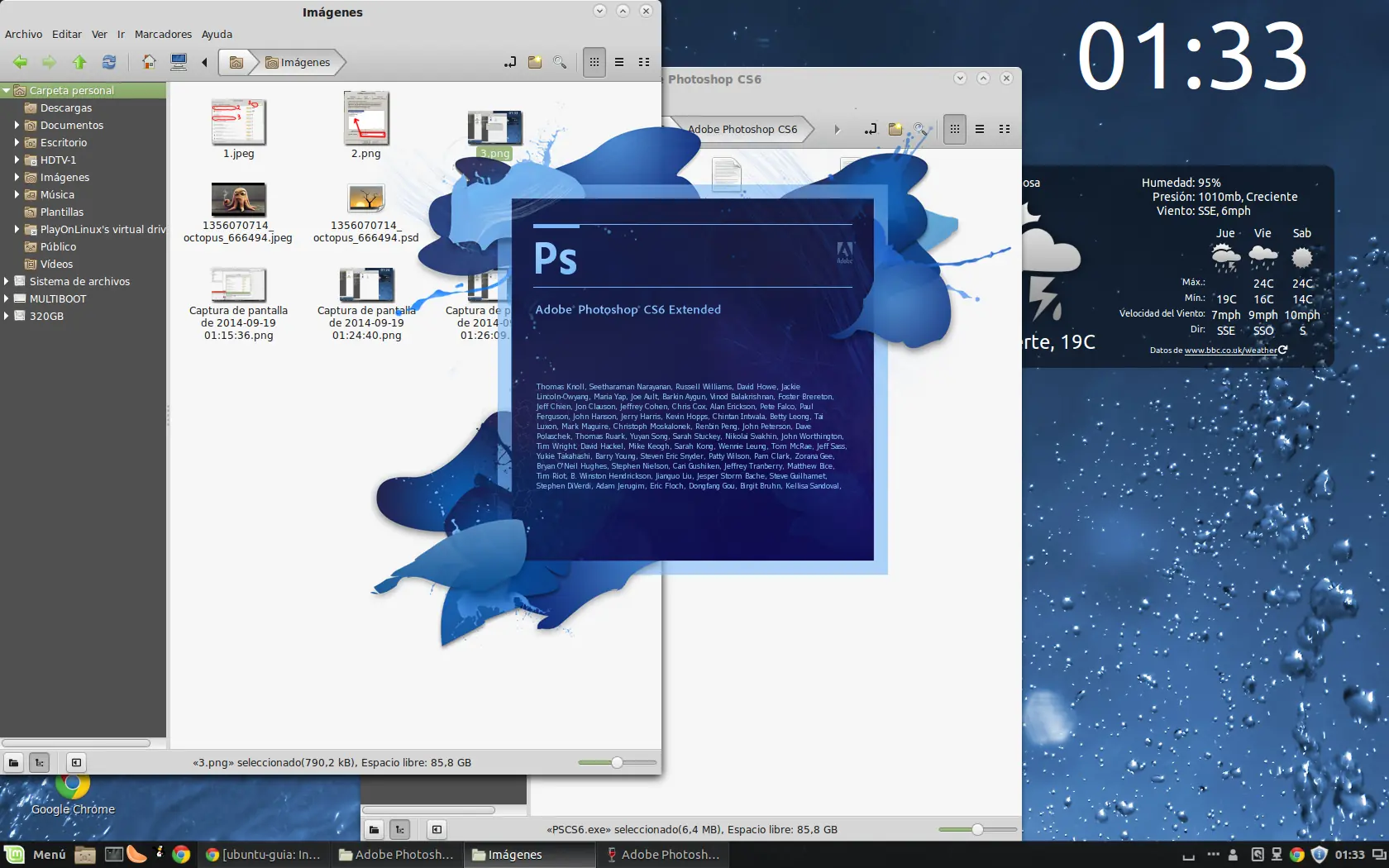Open Computer from the Imágenes toolbar

pos(178,62)
